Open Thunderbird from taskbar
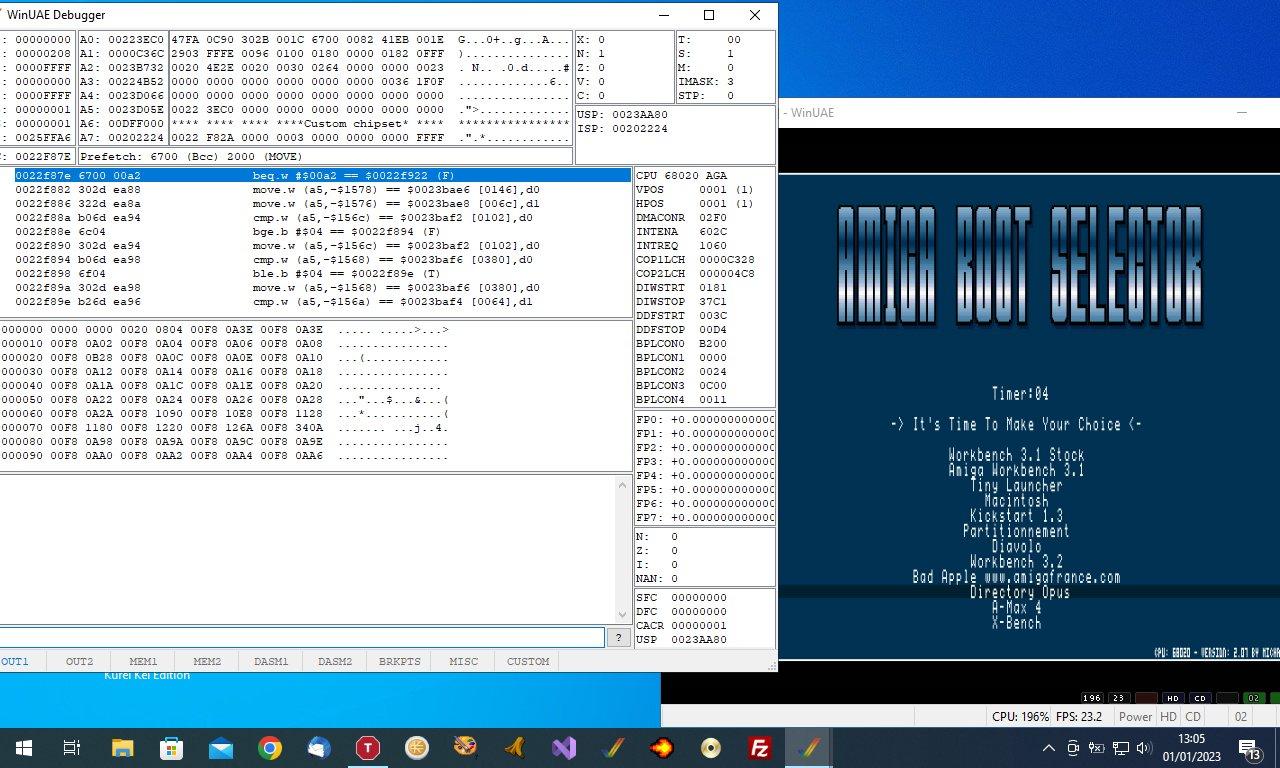The image size is (1280, 768). (318, 748)
